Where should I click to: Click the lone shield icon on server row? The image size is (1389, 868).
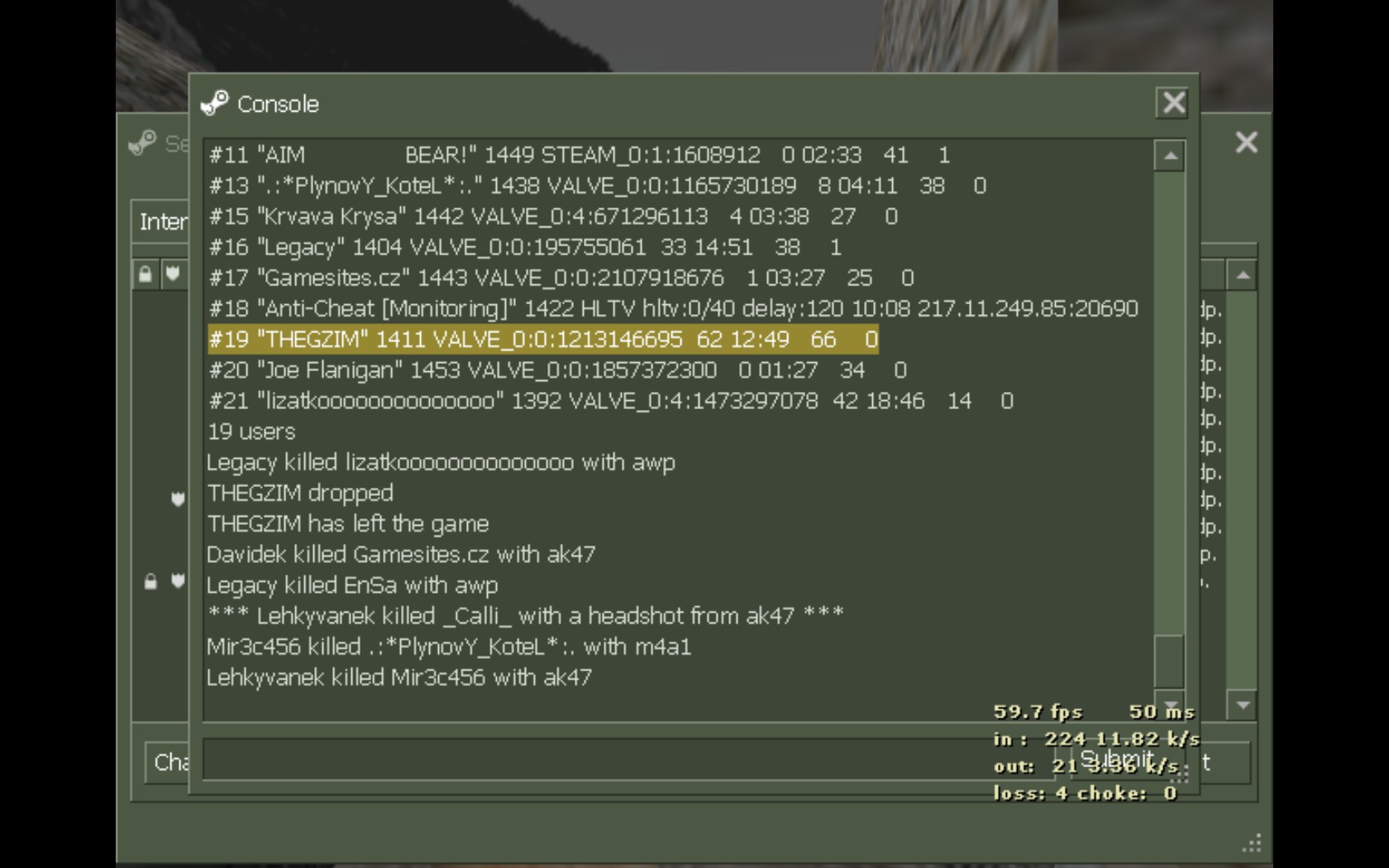pyautogui.click(x=178, y=498)
